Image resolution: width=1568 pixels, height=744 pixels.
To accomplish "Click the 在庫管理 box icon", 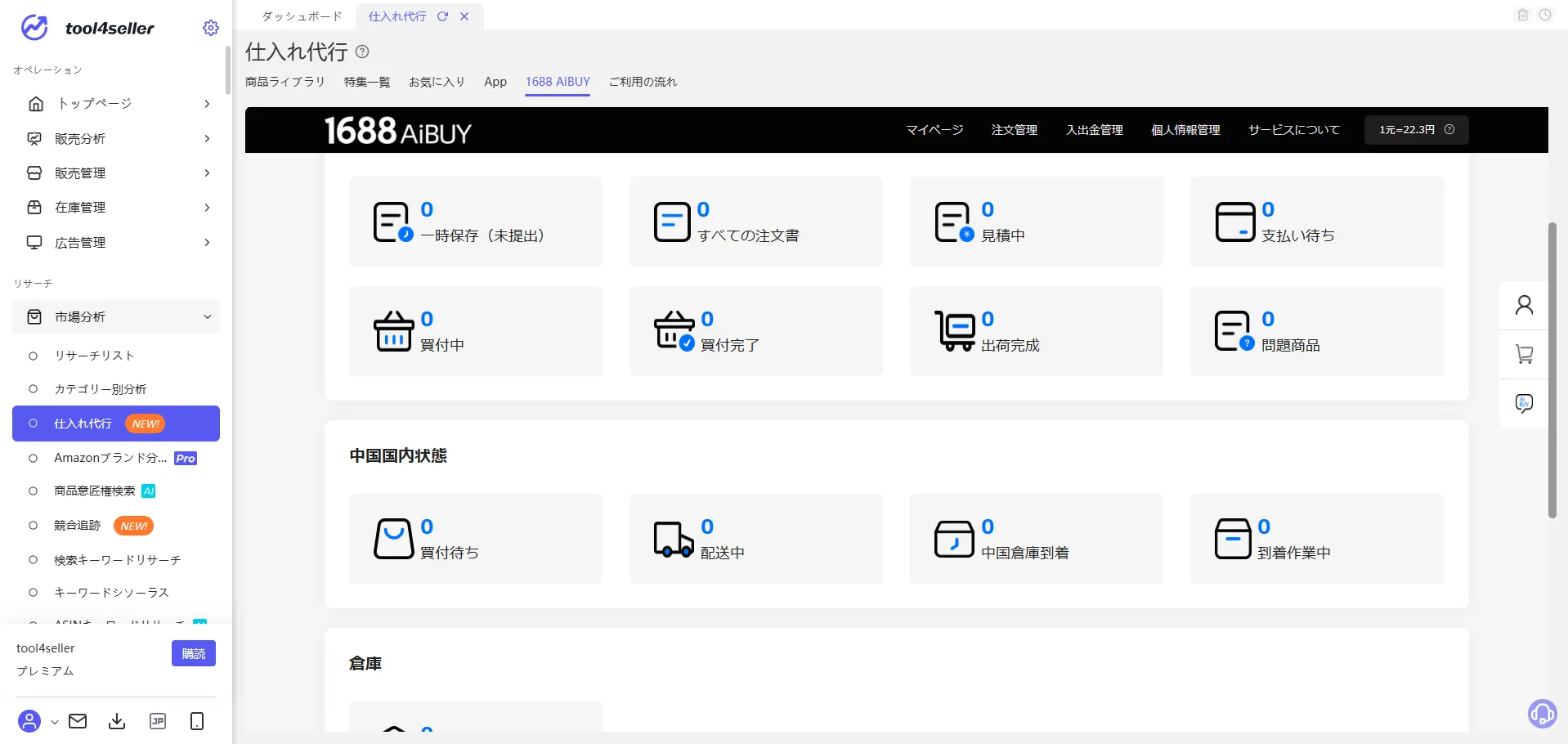I will (x=34, y=208).
